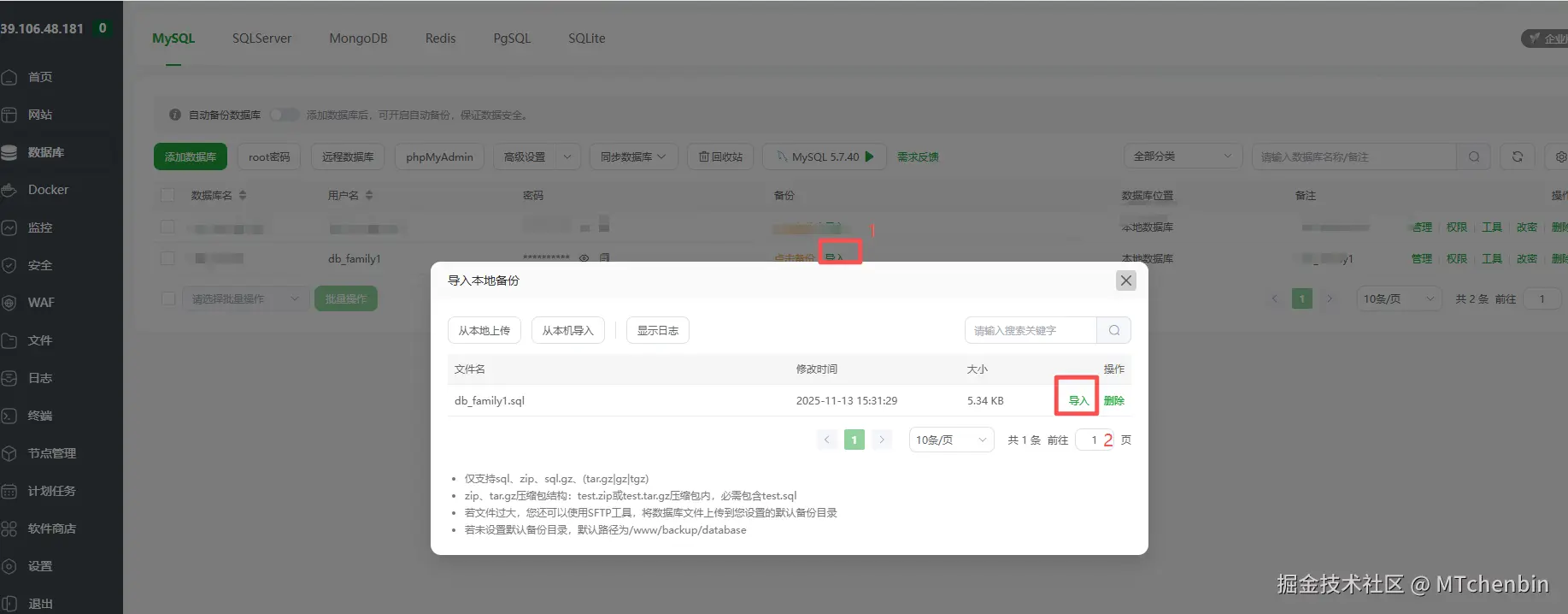Click the root密码 button

(269, 156)
